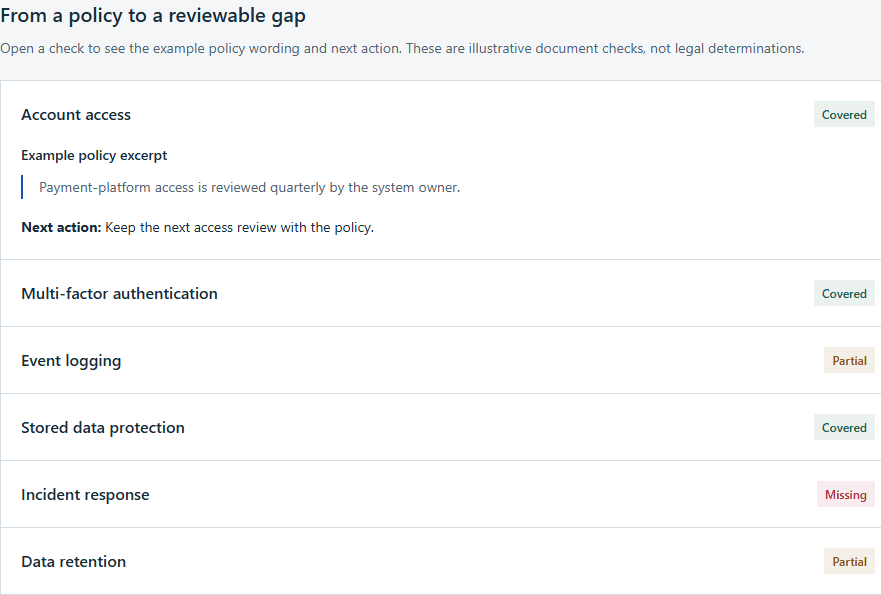The width and height of the screenshot is (881, 595).
Task: Click the Covered badge for Account access
Action: [x=844, y=115]
